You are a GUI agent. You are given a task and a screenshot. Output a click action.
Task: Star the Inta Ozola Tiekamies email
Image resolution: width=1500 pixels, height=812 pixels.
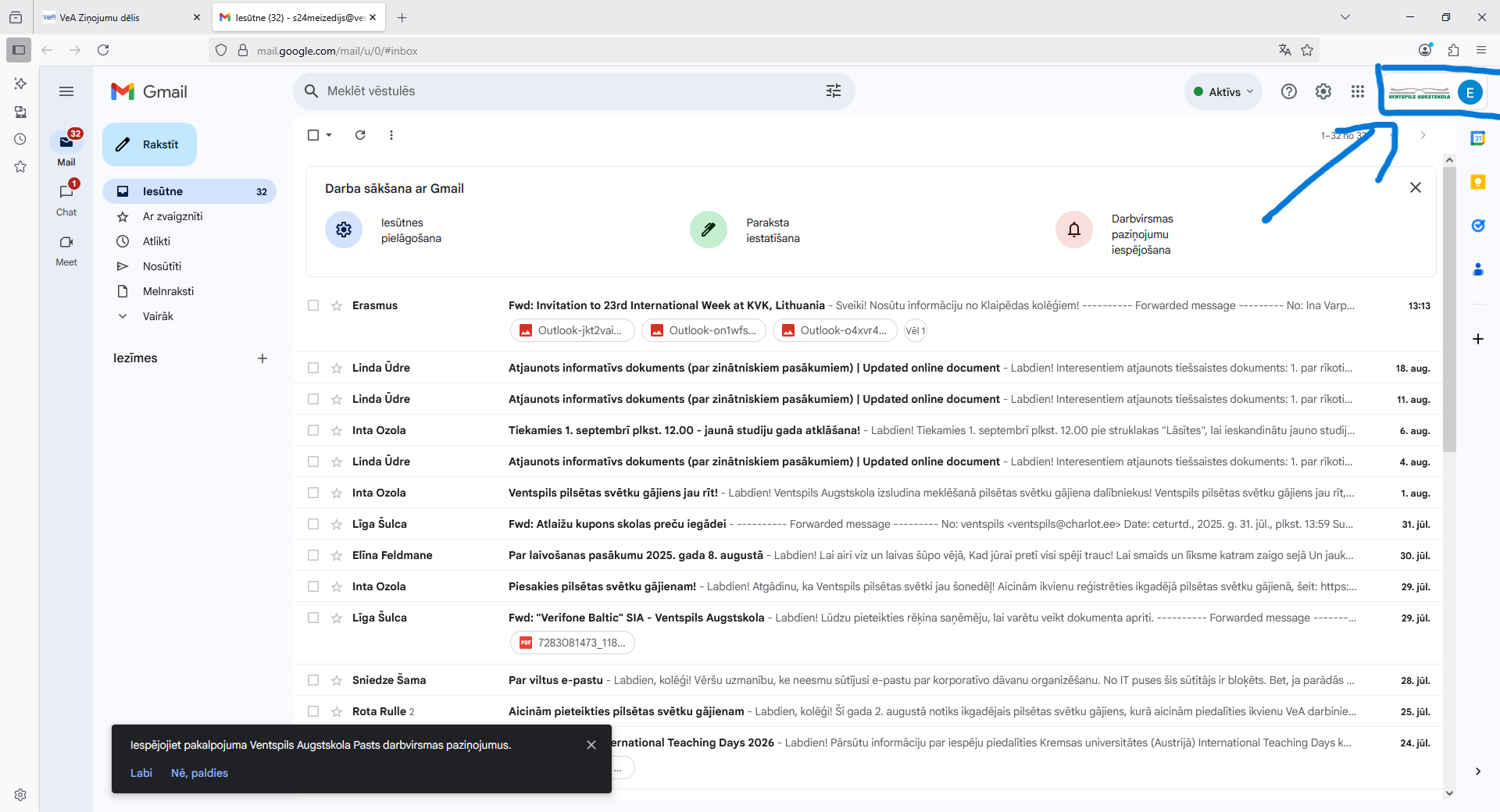[x=337, y=430]
